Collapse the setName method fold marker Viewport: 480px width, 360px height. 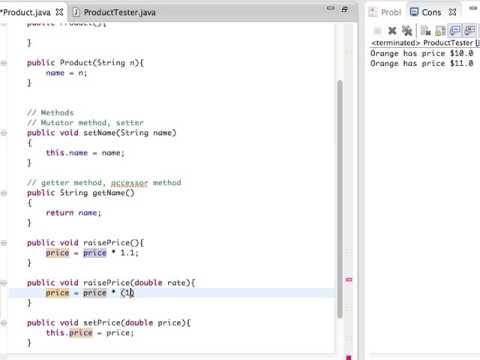tap(4, 133)
